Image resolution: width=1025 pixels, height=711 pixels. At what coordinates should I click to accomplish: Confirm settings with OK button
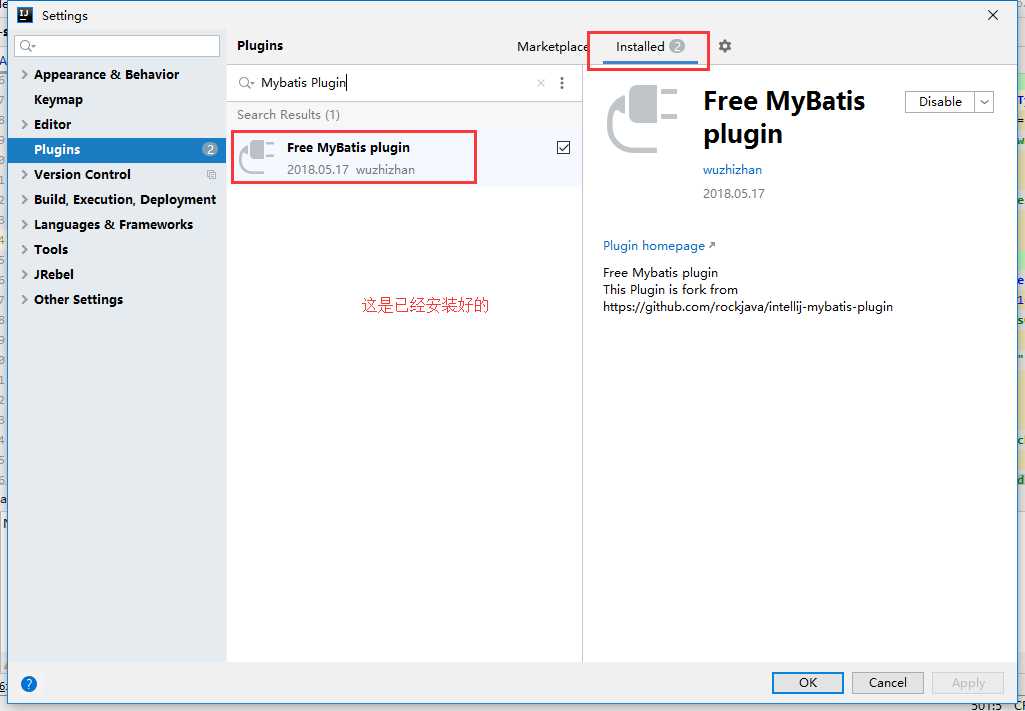(x=808, y=682)
